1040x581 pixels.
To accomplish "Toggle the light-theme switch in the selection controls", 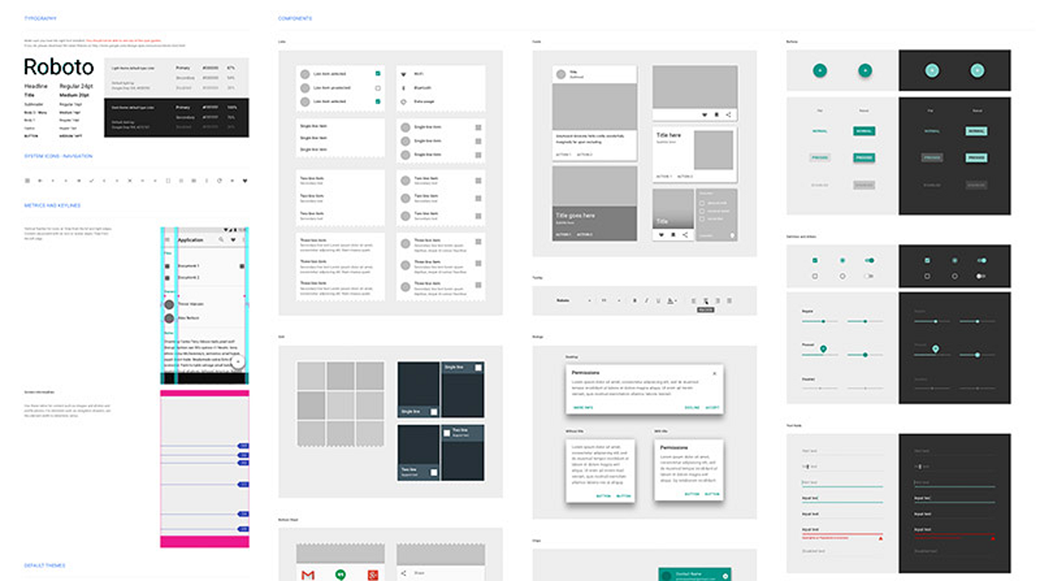I will (x=869, y=260).
